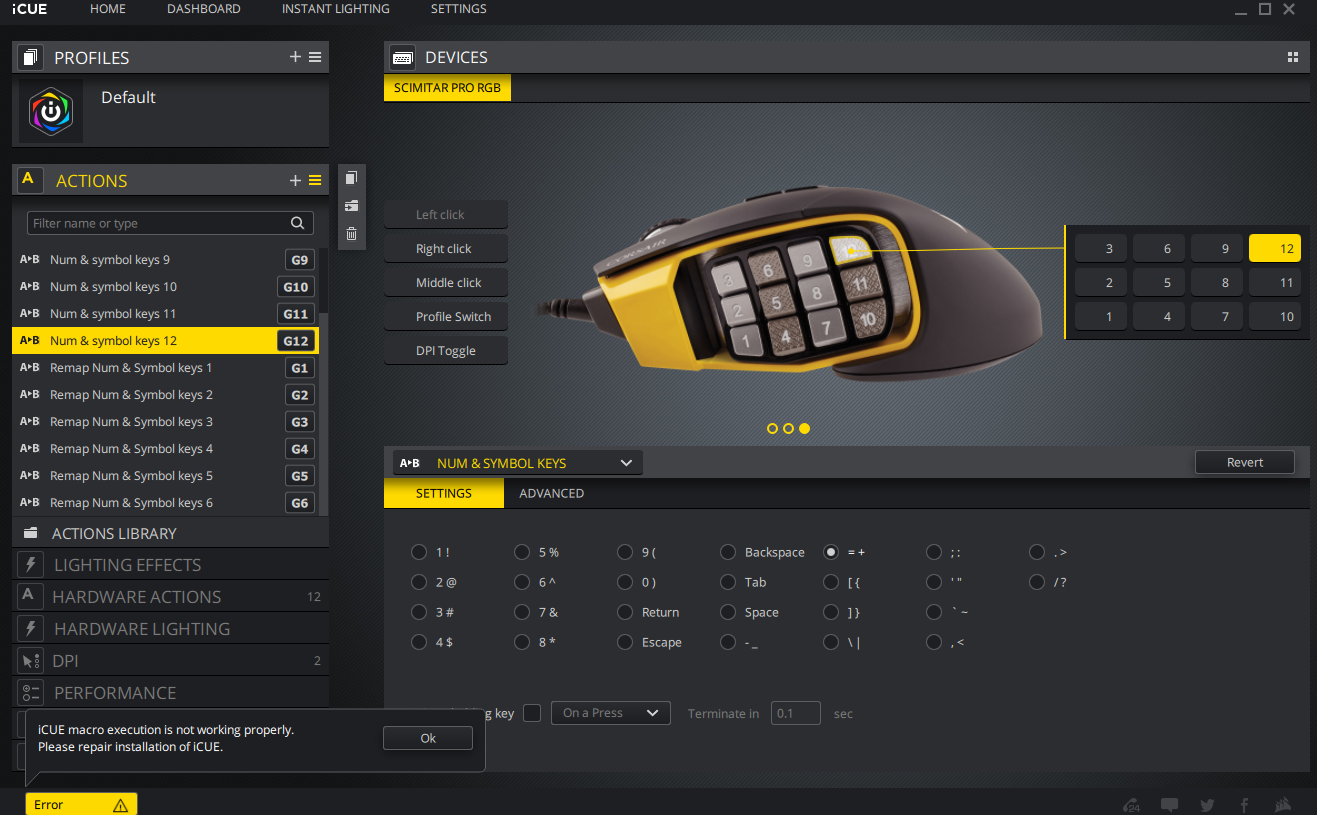Tick the checkbox next to 'On a Press'
The width and height of the screenshot is (1317, 815).
532,713
